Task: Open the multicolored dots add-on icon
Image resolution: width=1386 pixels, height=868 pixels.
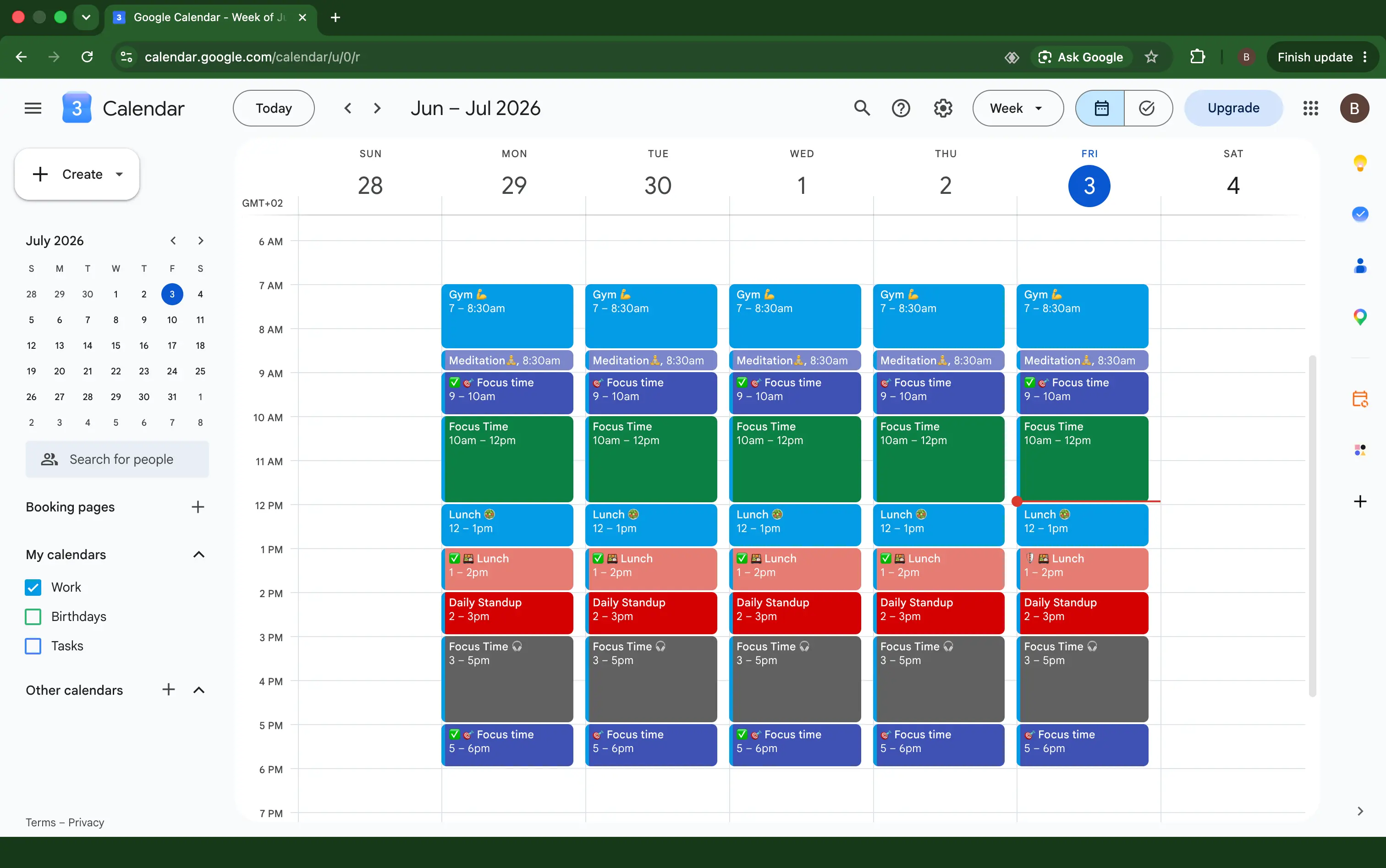Action: click(1359, 450)
